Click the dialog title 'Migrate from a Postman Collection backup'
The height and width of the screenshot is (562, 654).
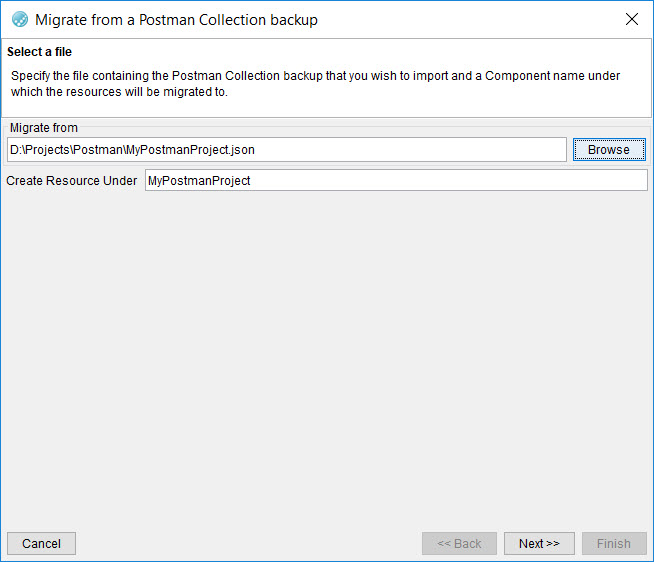click(176, 20)
